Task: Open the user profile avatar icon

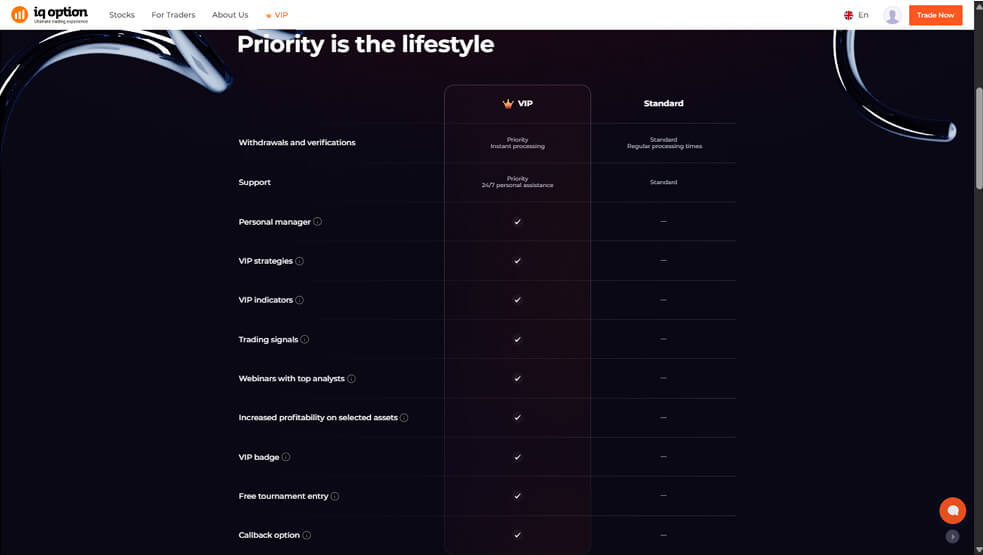Action: 892,15
